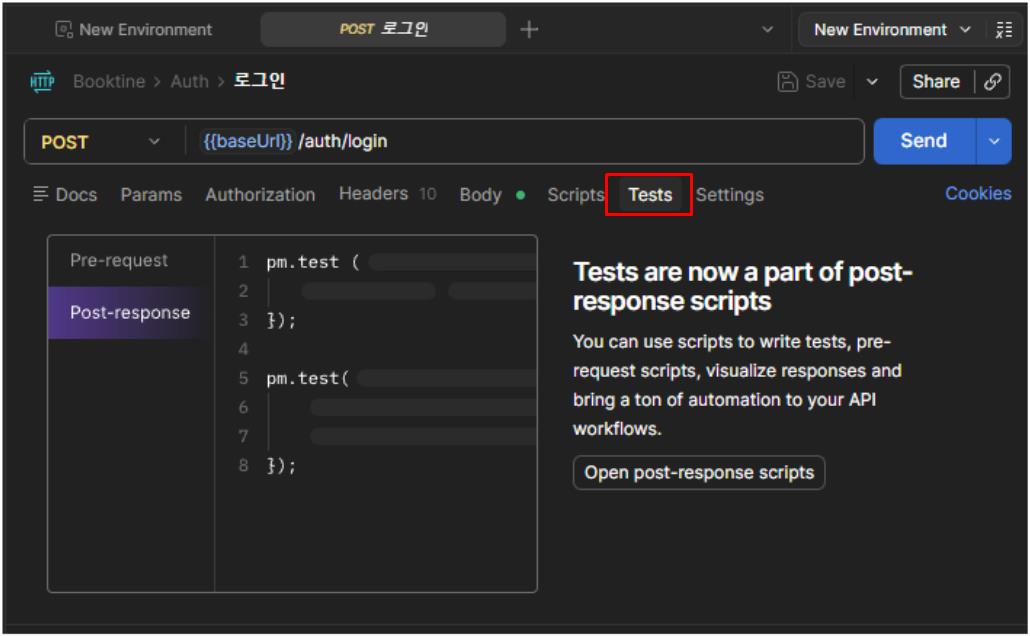Go to Auth breadcrumb folder
The image size is (1030, 636).
189,81
